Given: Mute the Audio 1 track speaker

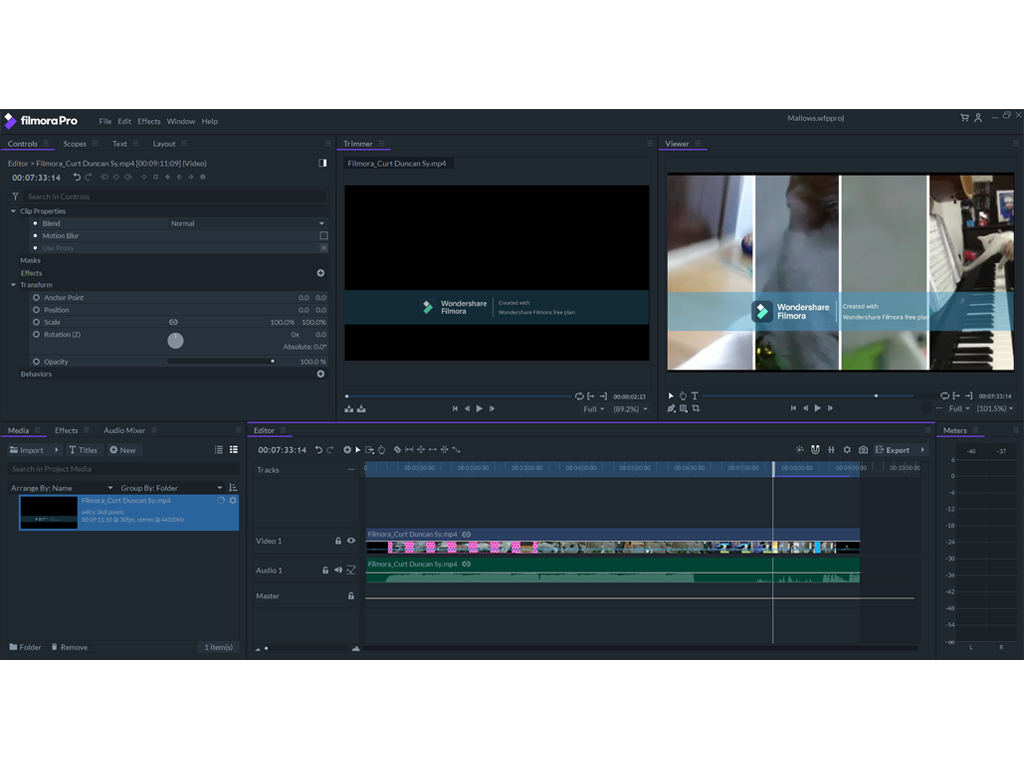Looking at the screenshot, I should (x=338, y=570).
